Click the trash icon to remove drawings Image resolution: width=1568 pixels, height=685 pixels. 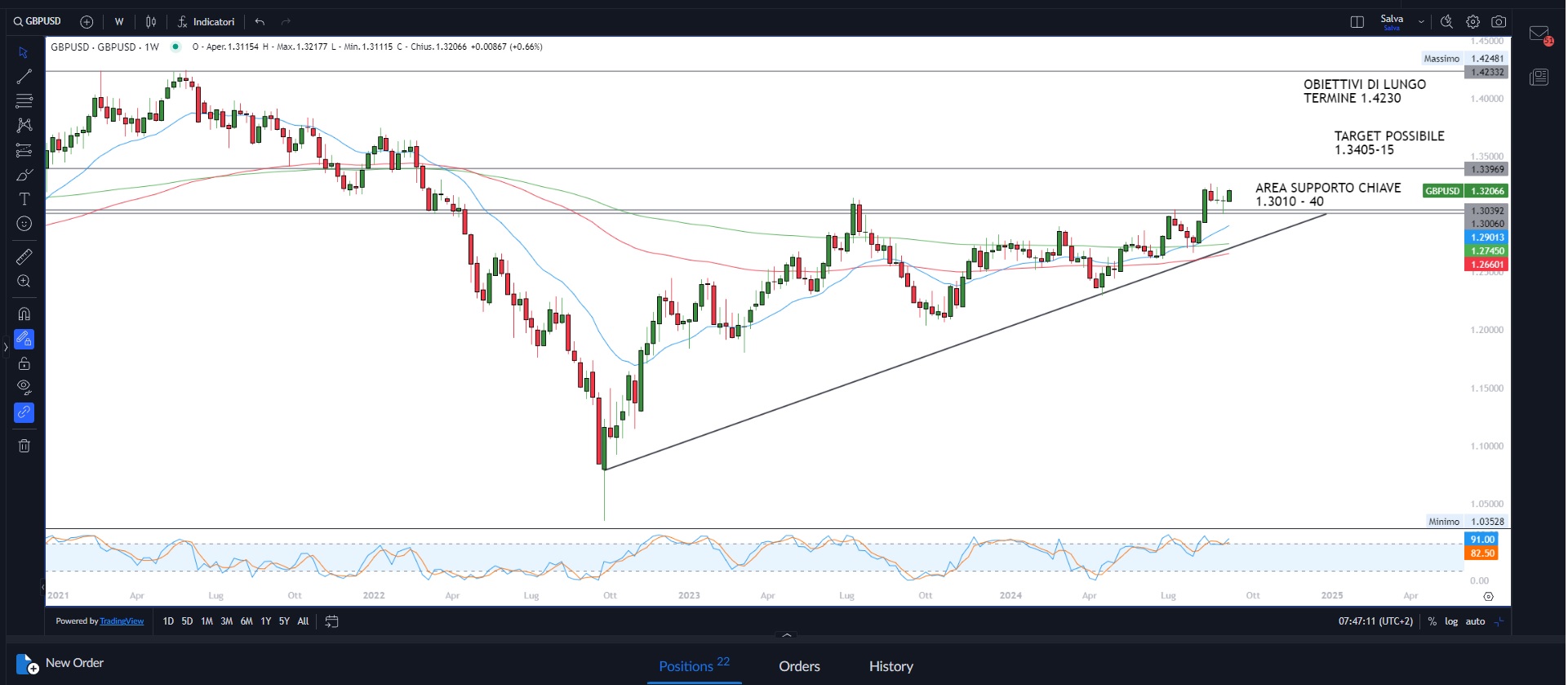click(24, 446)
